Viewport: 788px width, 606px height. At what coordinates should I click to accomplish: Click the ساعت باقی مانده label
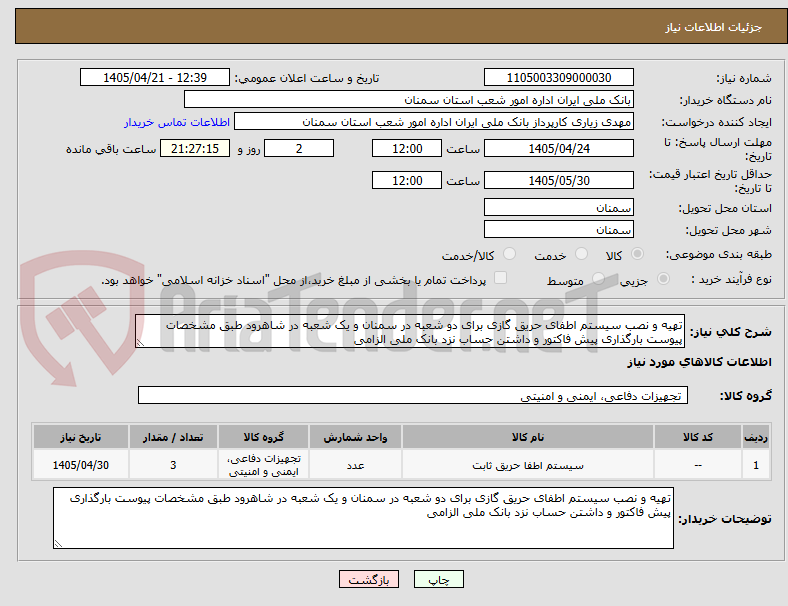(x=111, y=149)
